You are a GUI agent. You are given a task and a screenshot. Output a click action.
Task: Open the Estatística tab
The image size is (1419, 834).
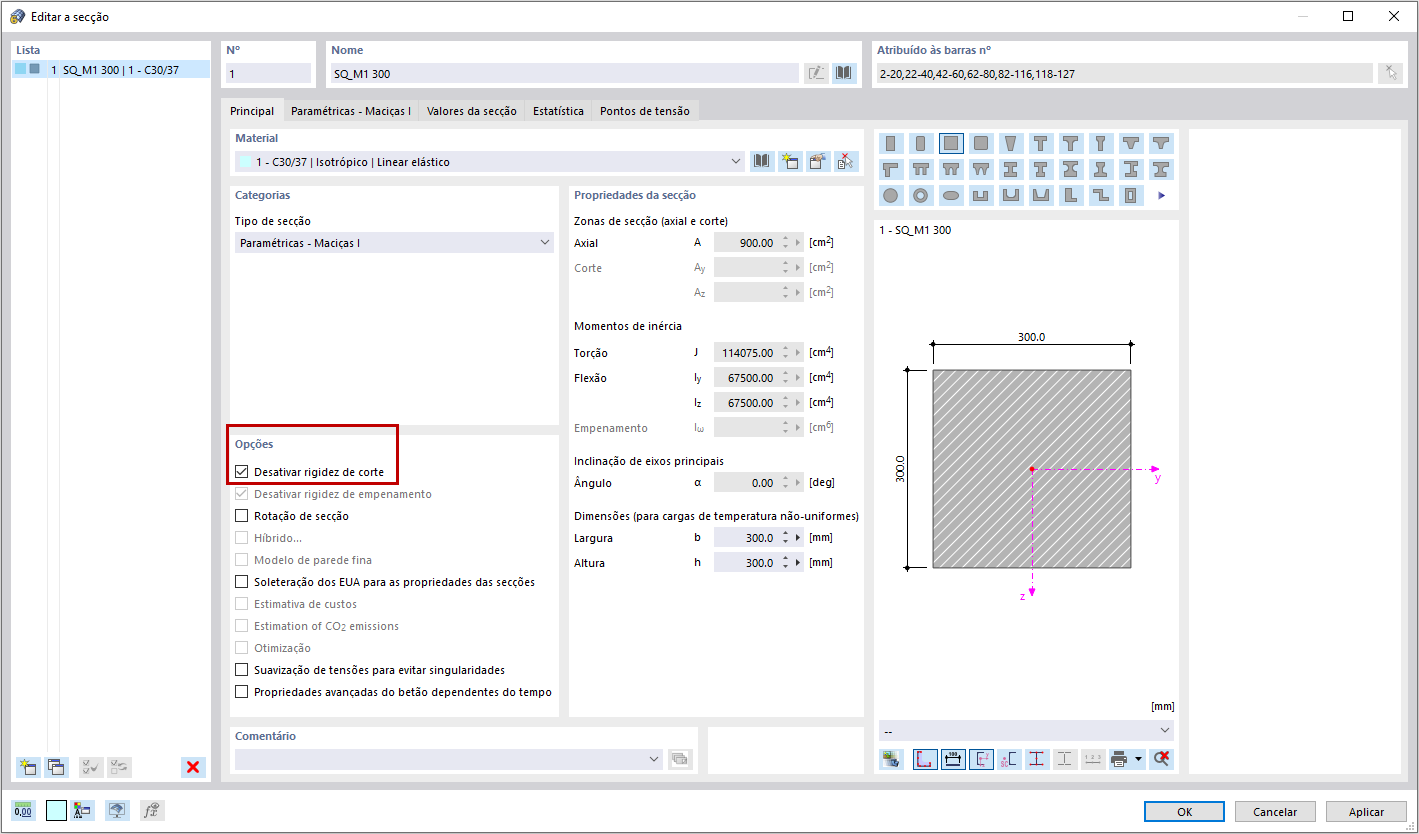click(558, 111)
